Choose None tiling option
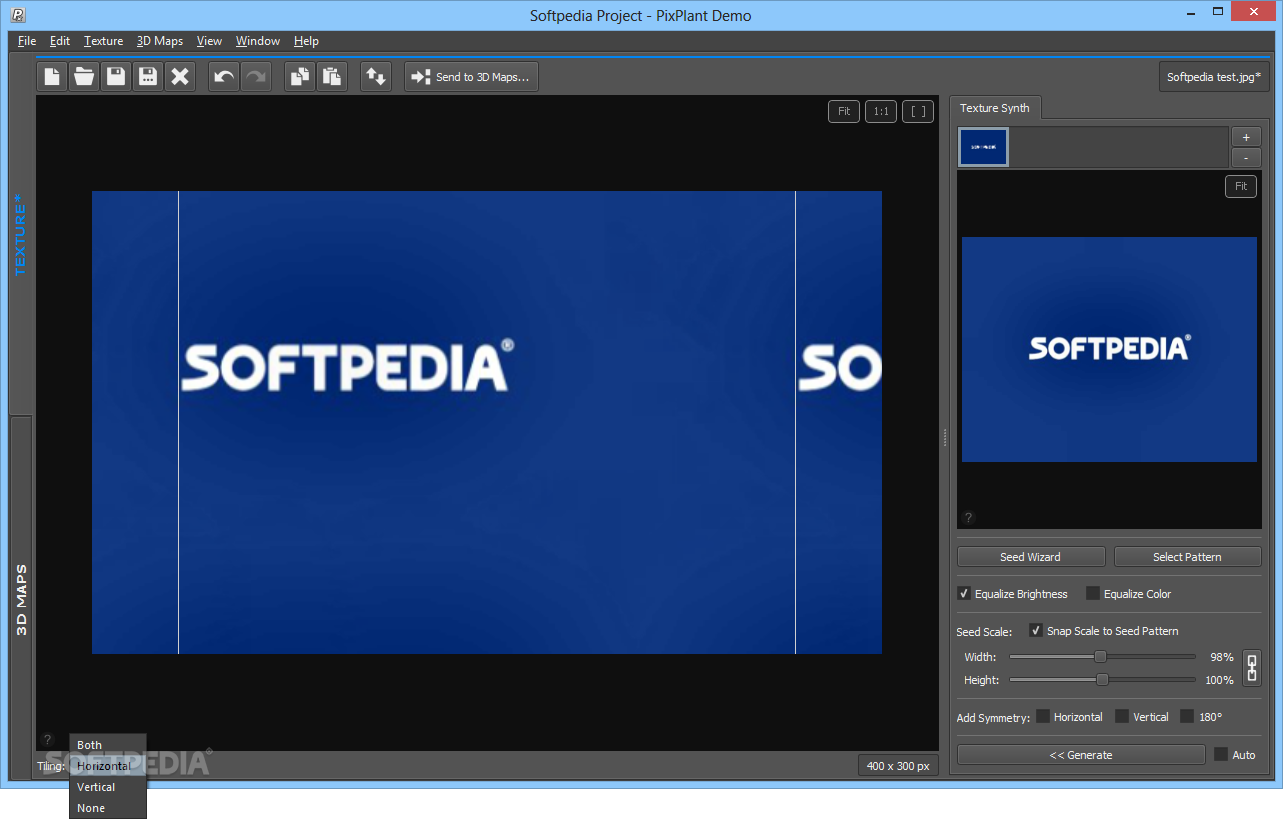The height and width of the screenshot is (819, 1283). pyautogui.click(x=108, y=808)
